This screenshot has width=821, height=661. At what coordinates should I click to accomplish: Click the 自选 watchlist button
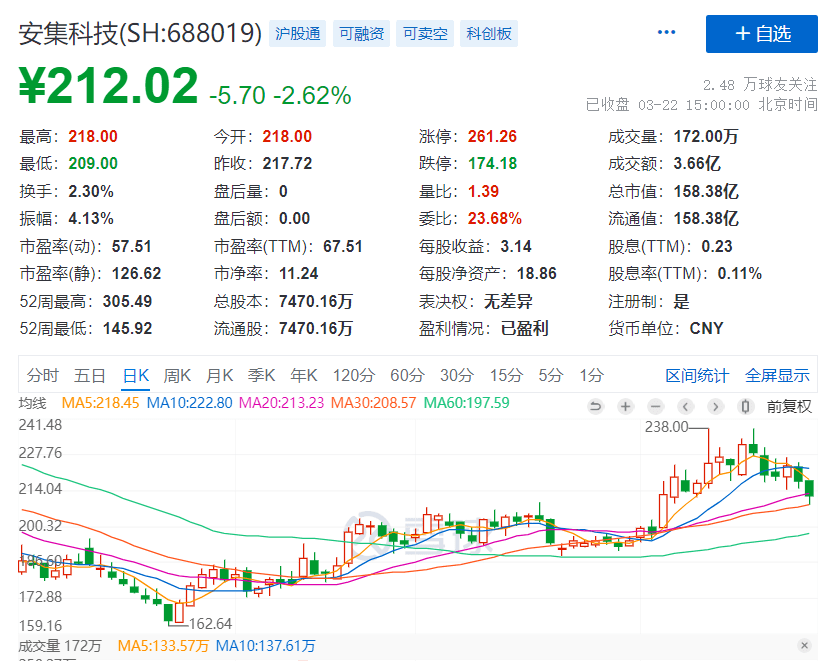[x=762, y=34]
